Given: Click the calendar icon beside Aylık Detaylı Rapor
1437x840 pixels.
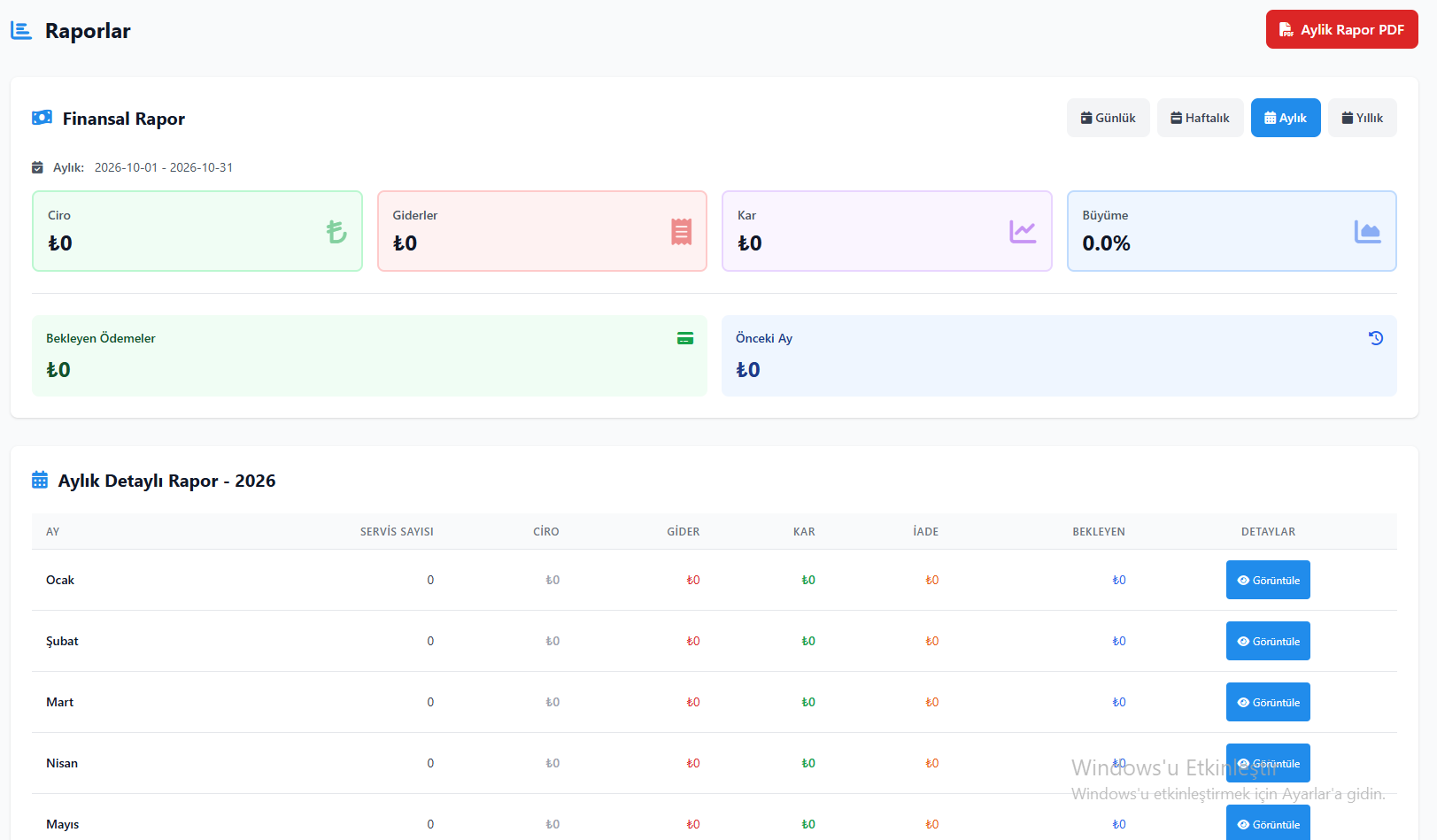Looking at the screenshot, I should click(40, 480).
